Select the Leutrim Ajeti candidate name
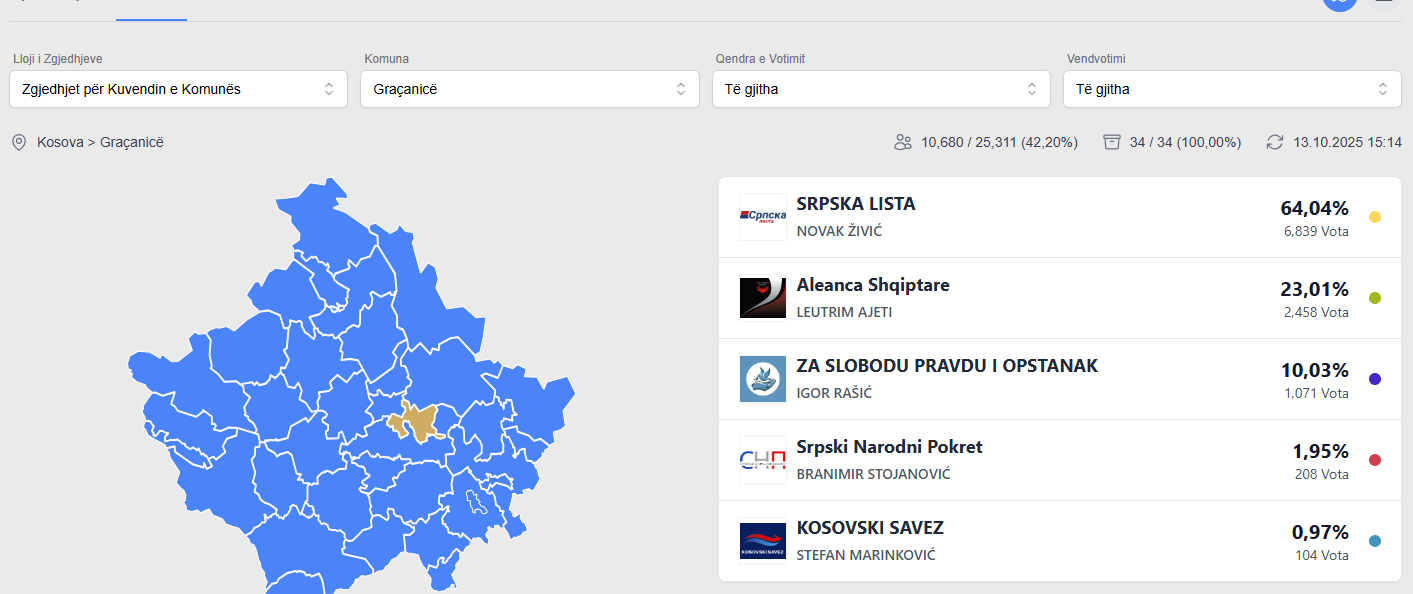Viewport: 1413px width, 594px height. click(x=844, y=312)
